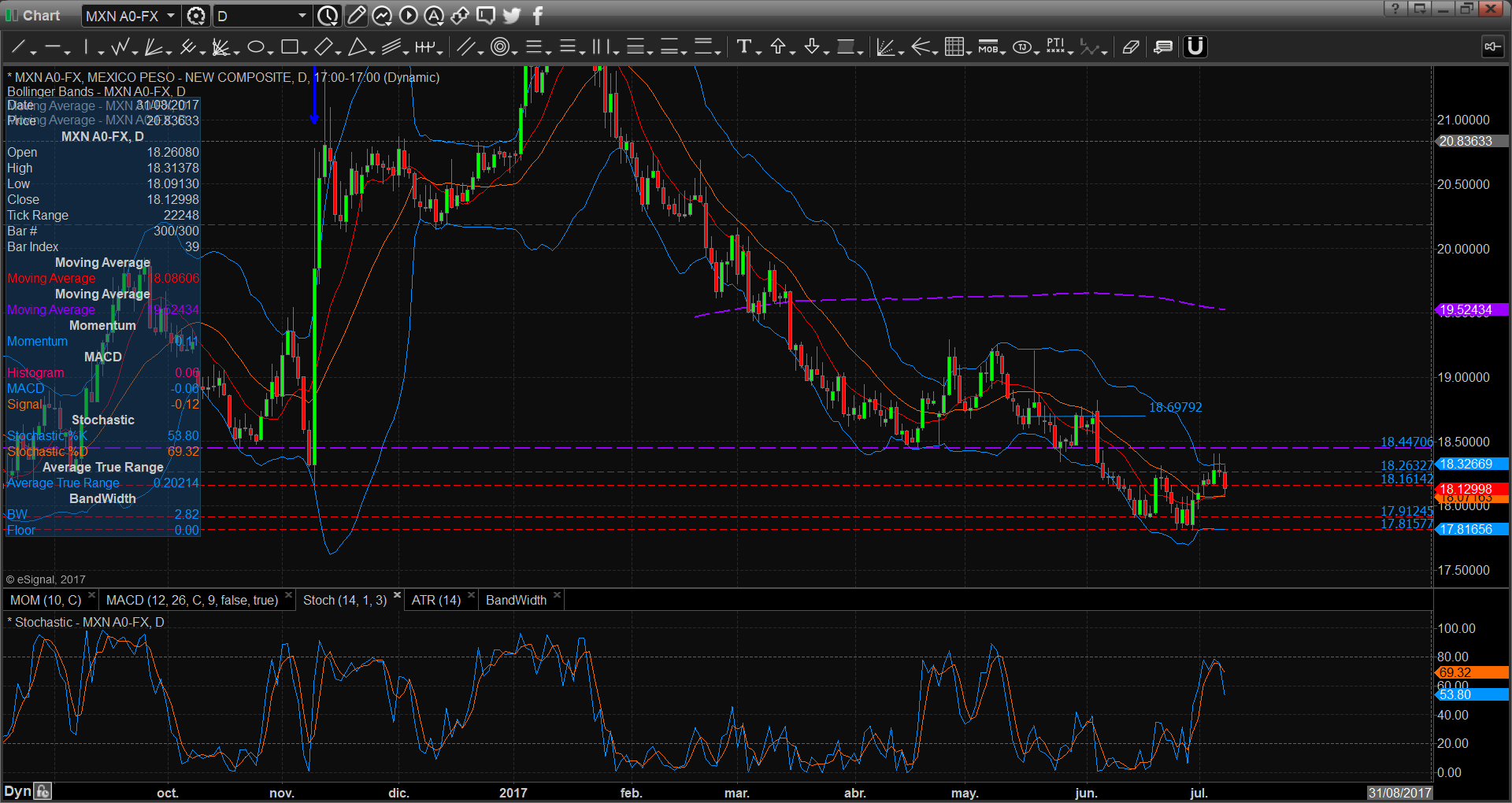Select the ellipse drawing tool
1512x803 pixels.
click(255, 47)
